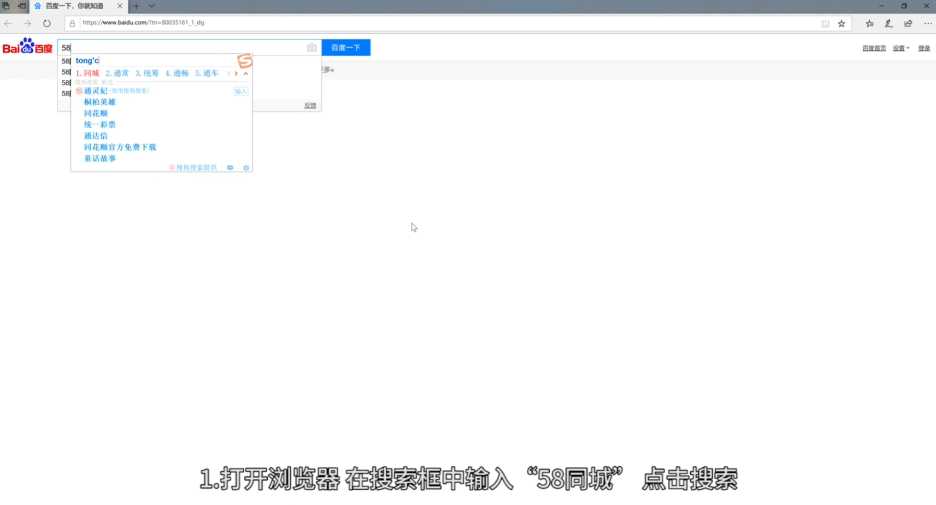Choose suggestion 通达信
Viewport: 936px width, 505px height.
(96, 136)
